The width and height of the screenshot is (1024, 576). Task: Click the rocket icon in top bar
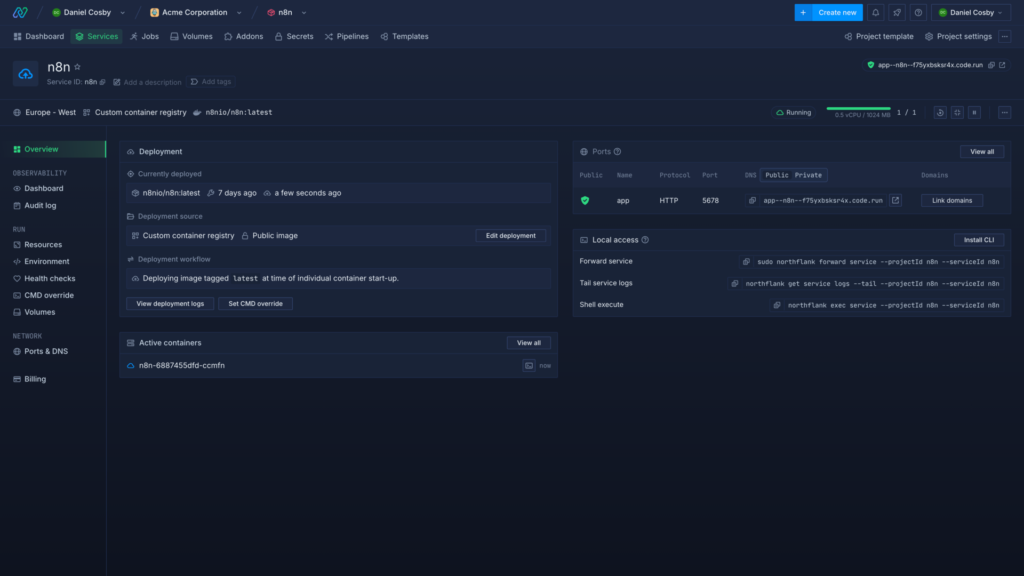897,13
